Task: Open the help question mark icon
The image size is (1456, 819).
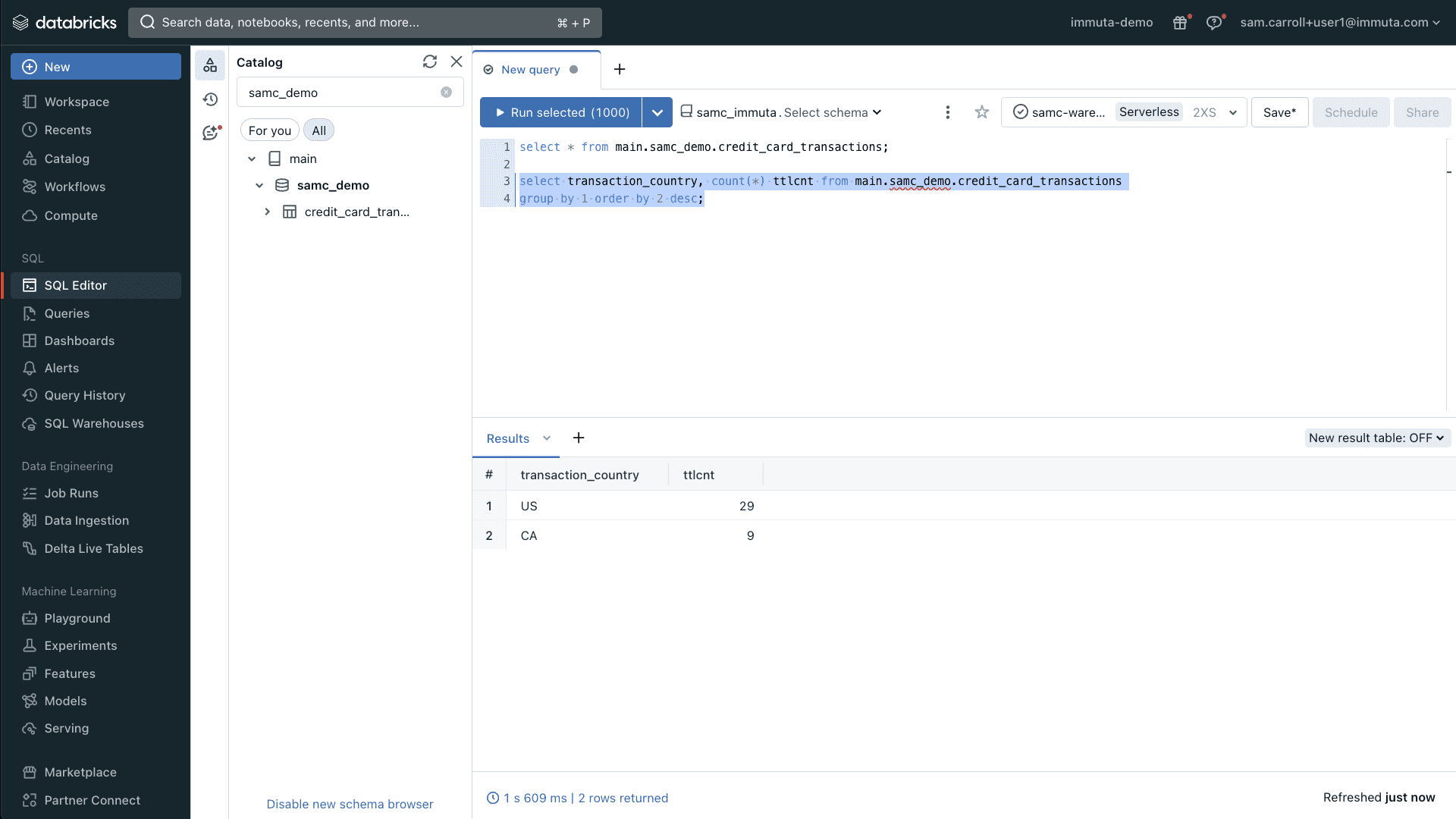Action: (1215, 23)
